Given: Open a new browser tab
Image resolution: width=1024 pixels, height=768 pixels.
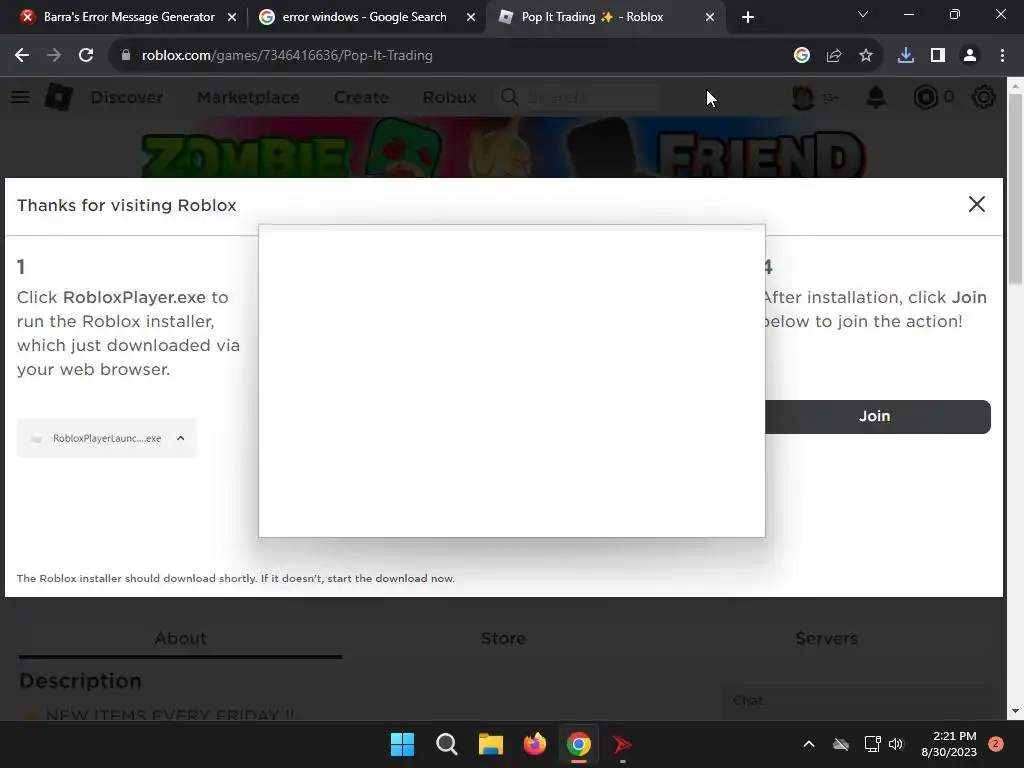Looking at the screenshot, I should (748, 17).
